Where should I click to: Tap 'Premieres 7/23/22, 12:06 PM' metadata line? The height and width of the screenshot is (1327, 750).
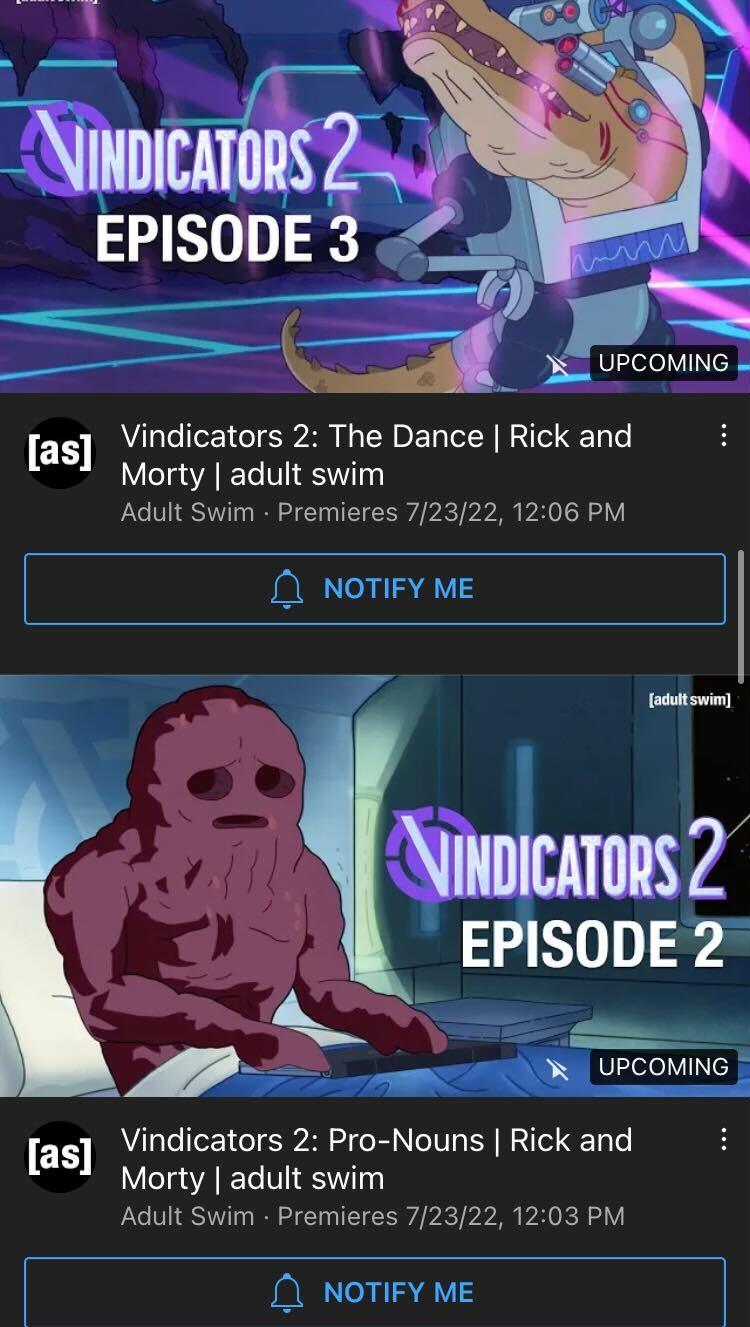click(451, 512)
